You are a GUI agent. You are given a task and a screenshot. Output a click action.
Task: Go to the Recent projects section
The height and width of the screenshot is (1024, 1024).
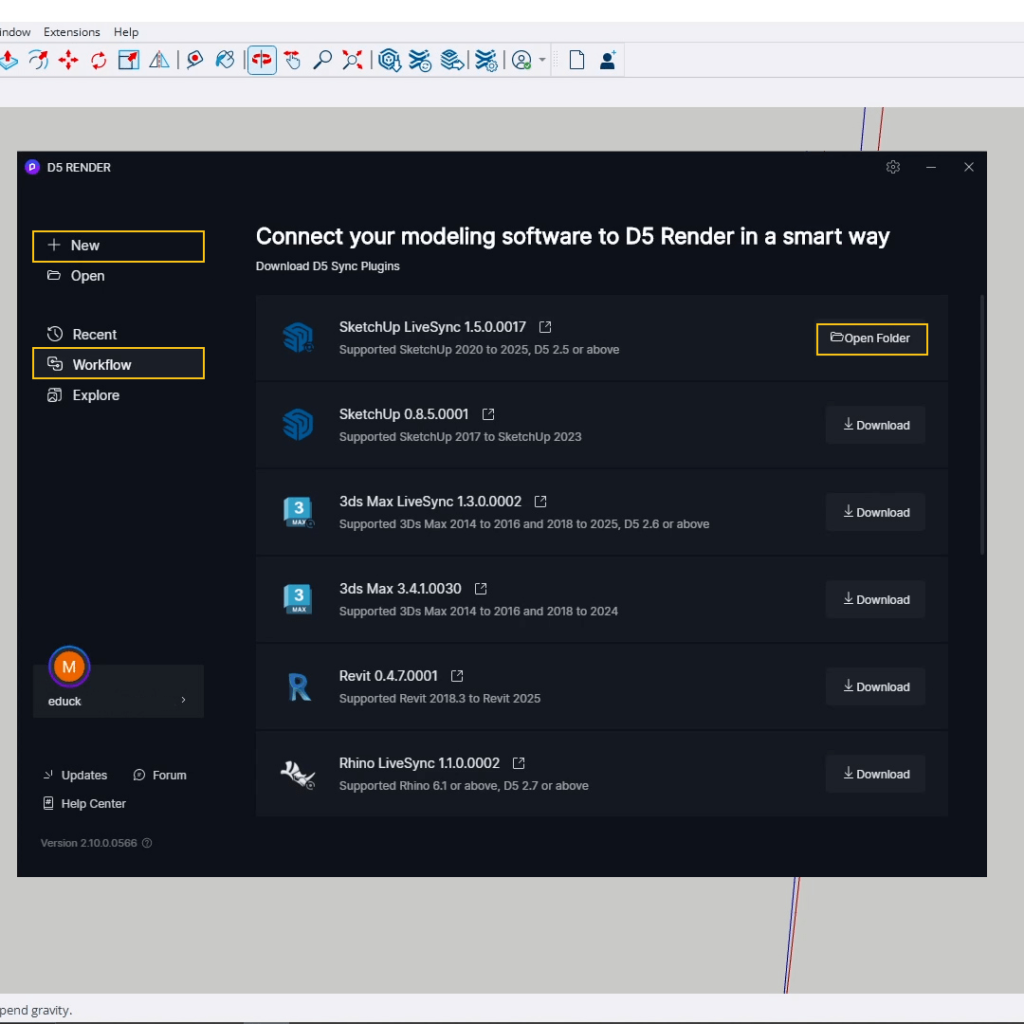click(x=94, y=334)
